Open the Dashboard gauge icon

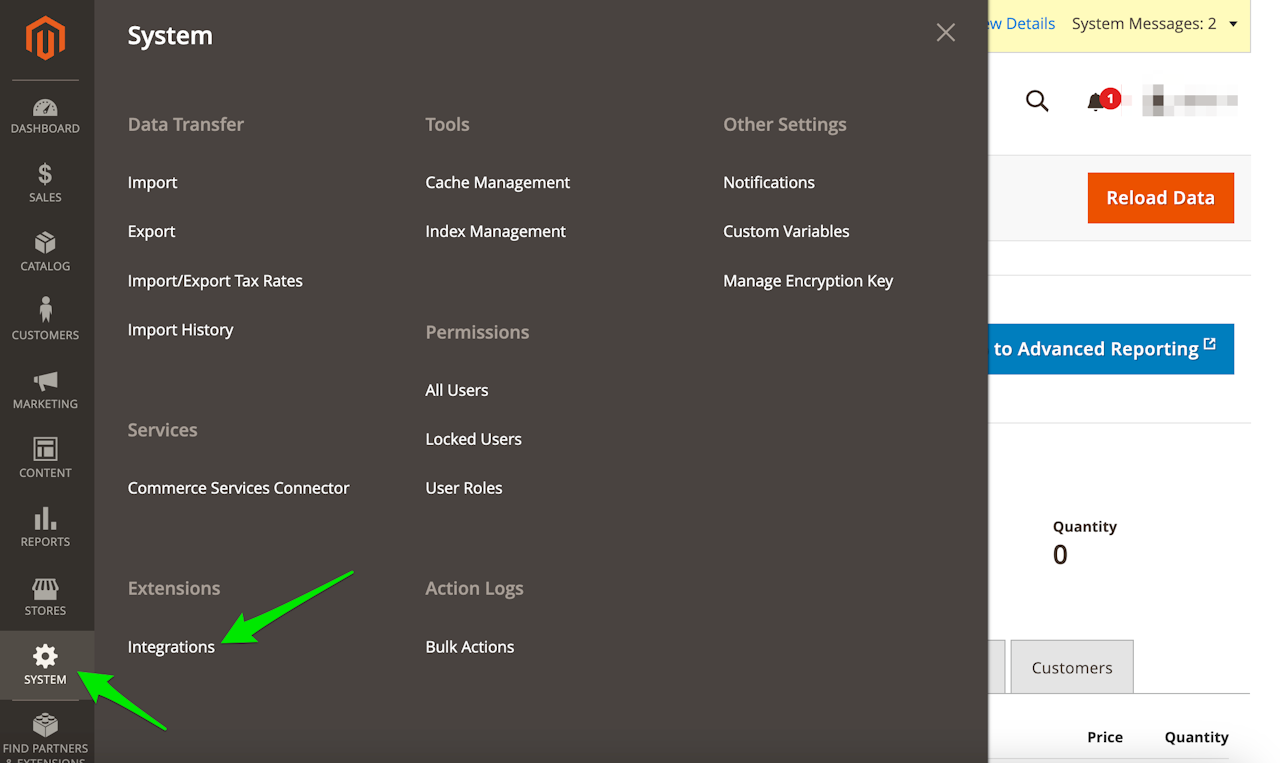point(45,108)
